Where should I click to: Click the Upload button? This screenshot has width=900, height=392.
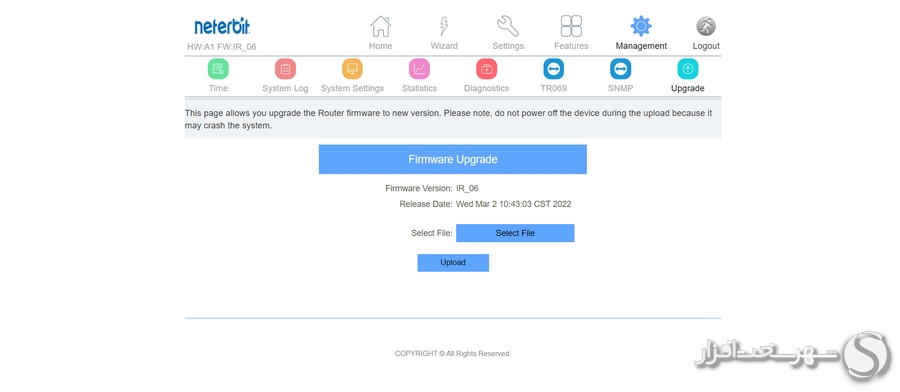[453, 263]
